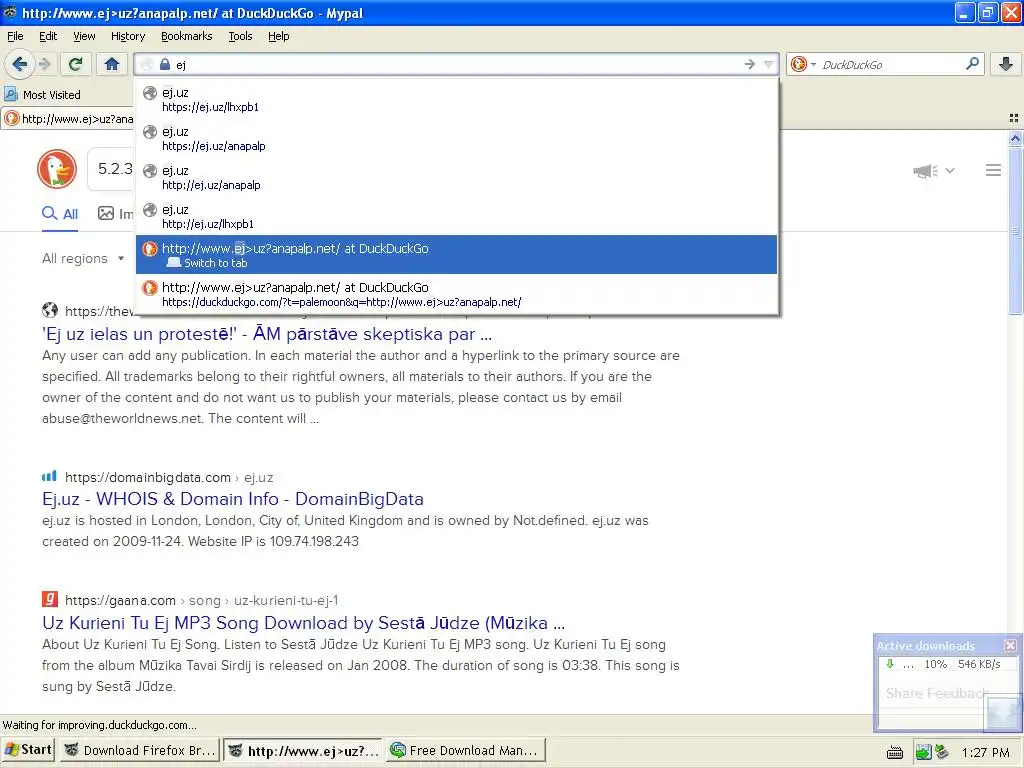1024x768 pixels.
Task: Expand the All regions dropdown
Action: [x=83, y=259]
